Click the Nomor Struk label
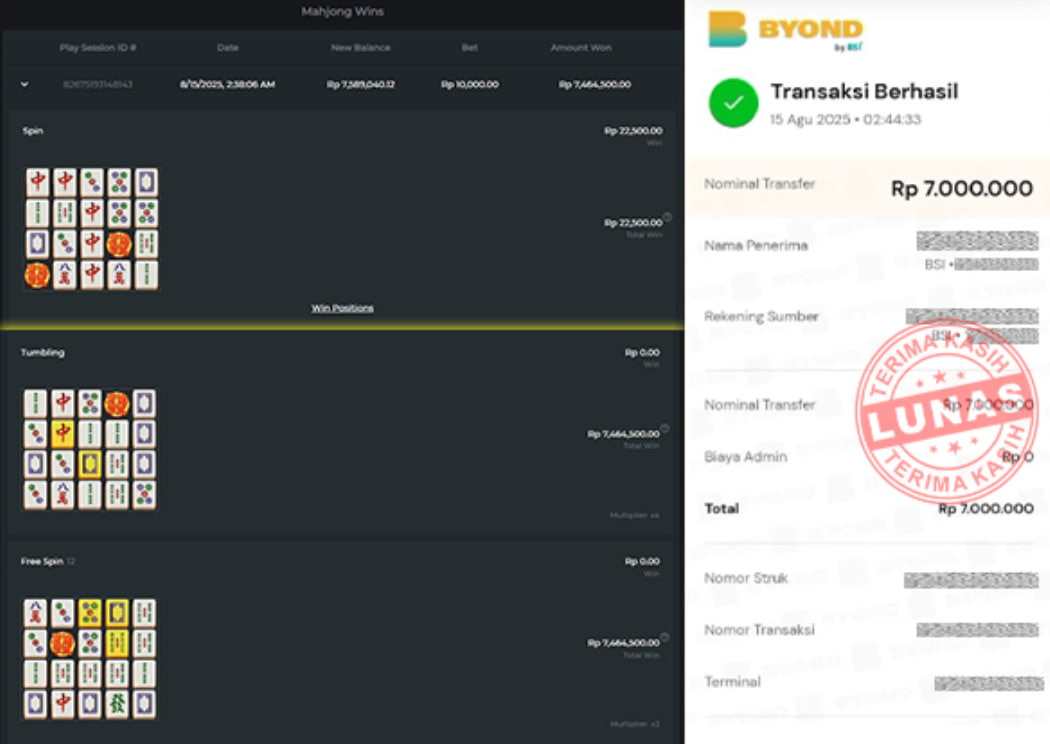The width and height of the screenshot is (1050, 744). tap(746, 578)
